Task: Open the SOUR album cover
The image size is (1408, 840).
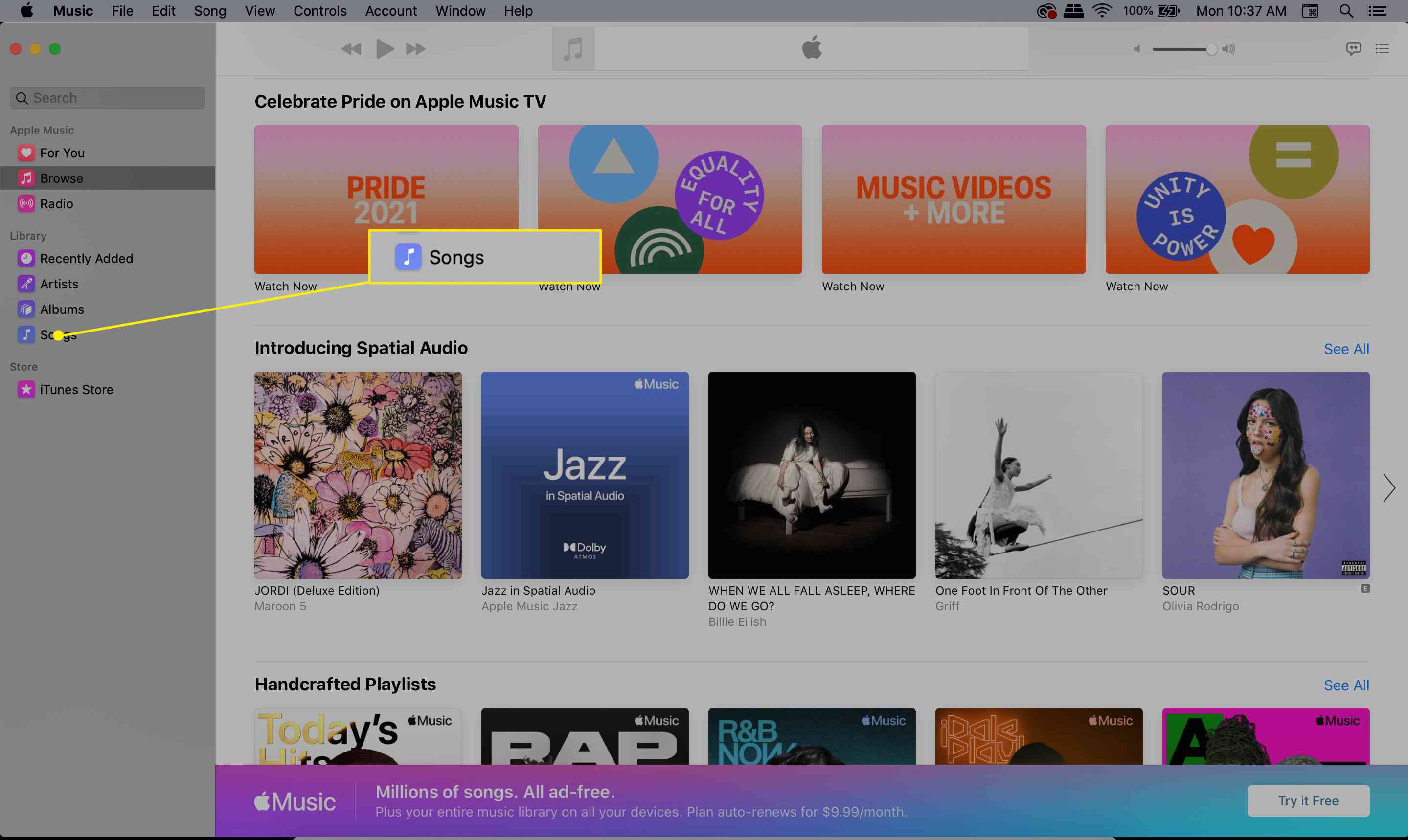Action: coord(1266,475)
